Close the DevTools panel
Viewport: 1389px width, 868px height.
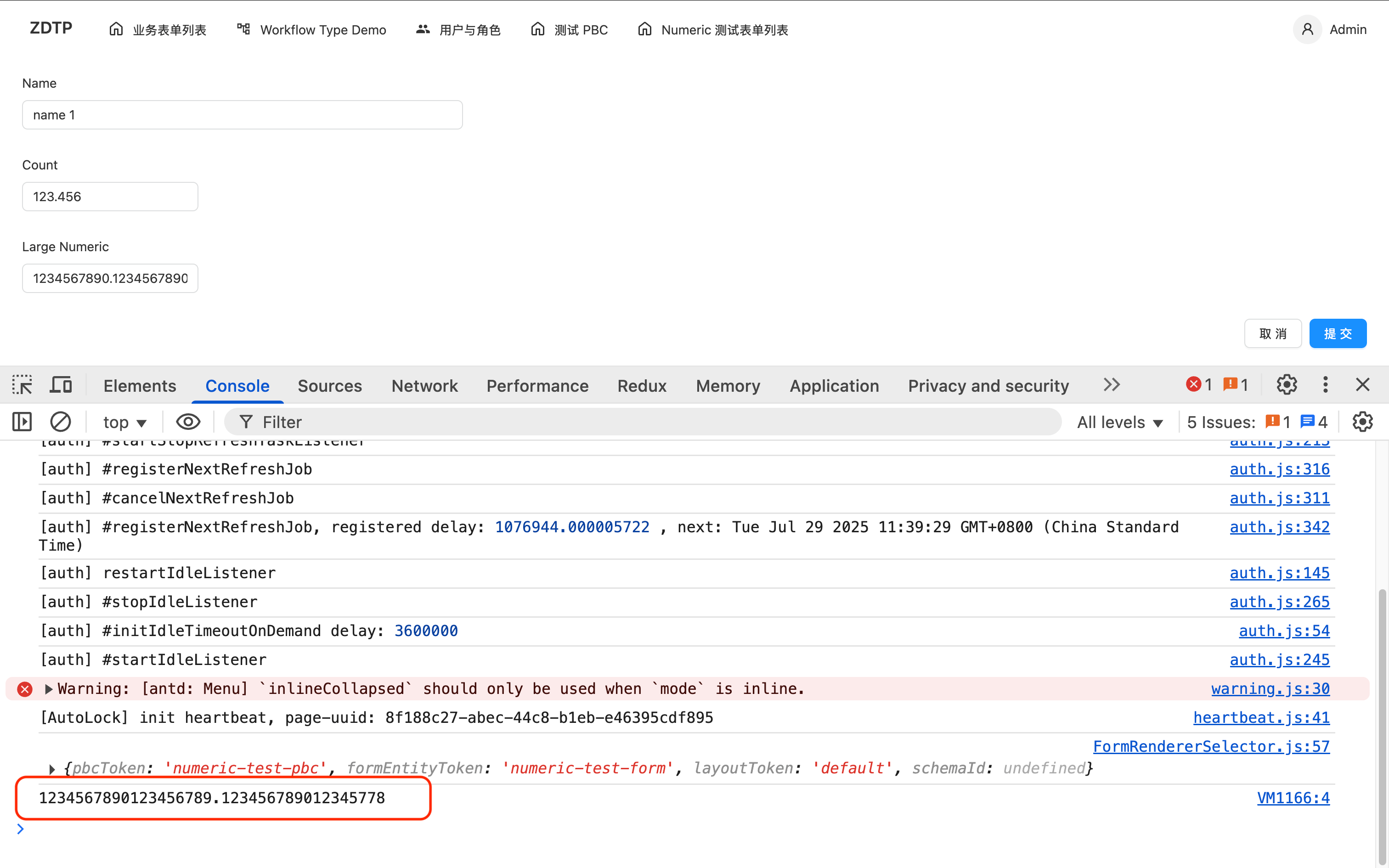(x=1363, y=385)
